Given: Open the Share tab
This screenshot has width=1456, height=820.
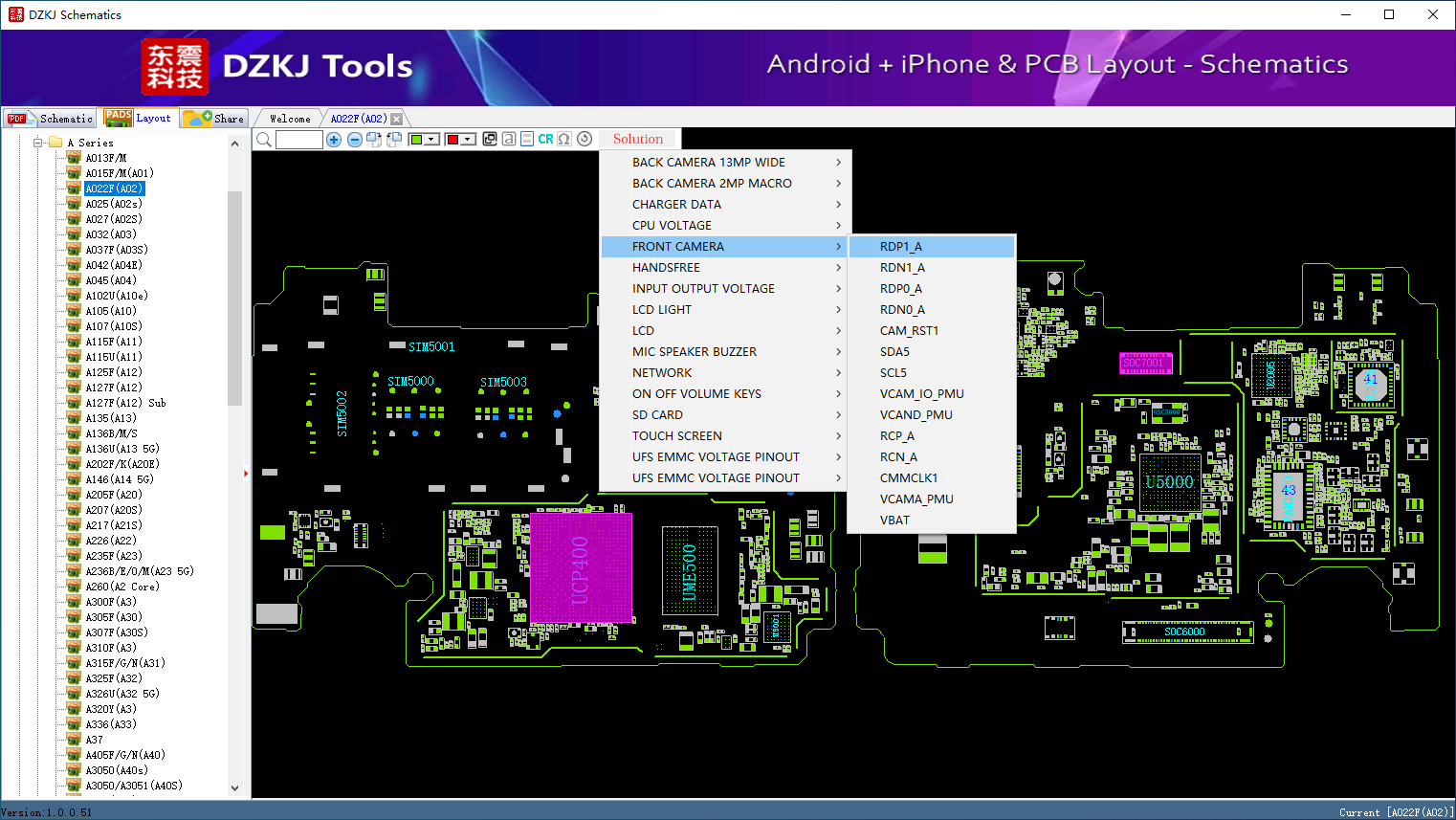Looking at the screenshot, I should coord(215,119).
